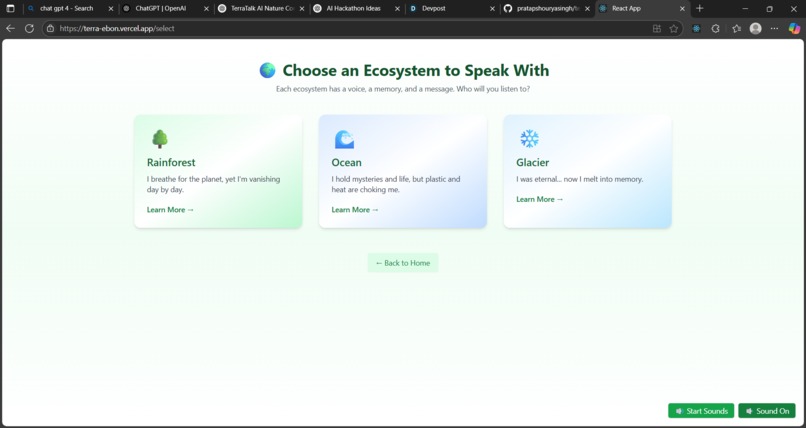This screenshot has width=806, height=428.
Task: Select the Ocean card title
Action: (x=346, y=162)
